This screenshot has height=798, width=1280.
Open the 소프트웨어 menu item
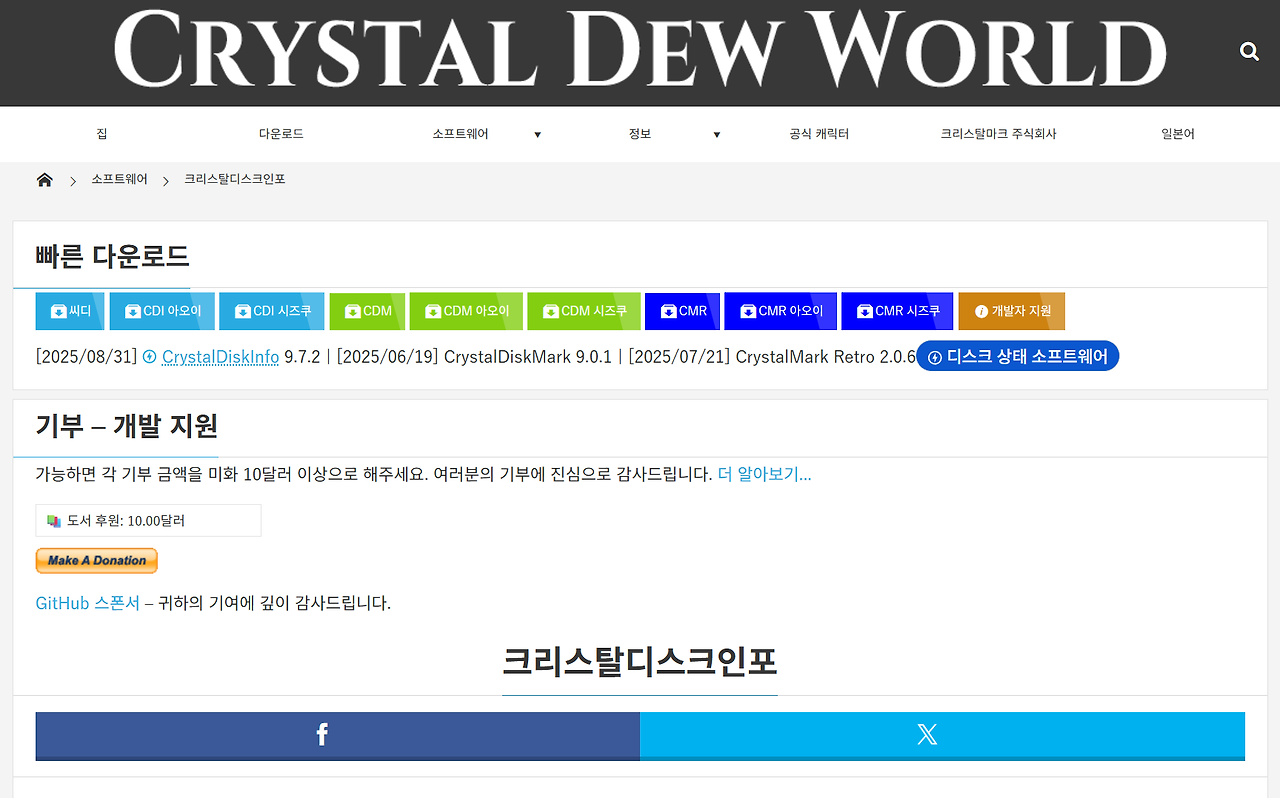[460, 134]
